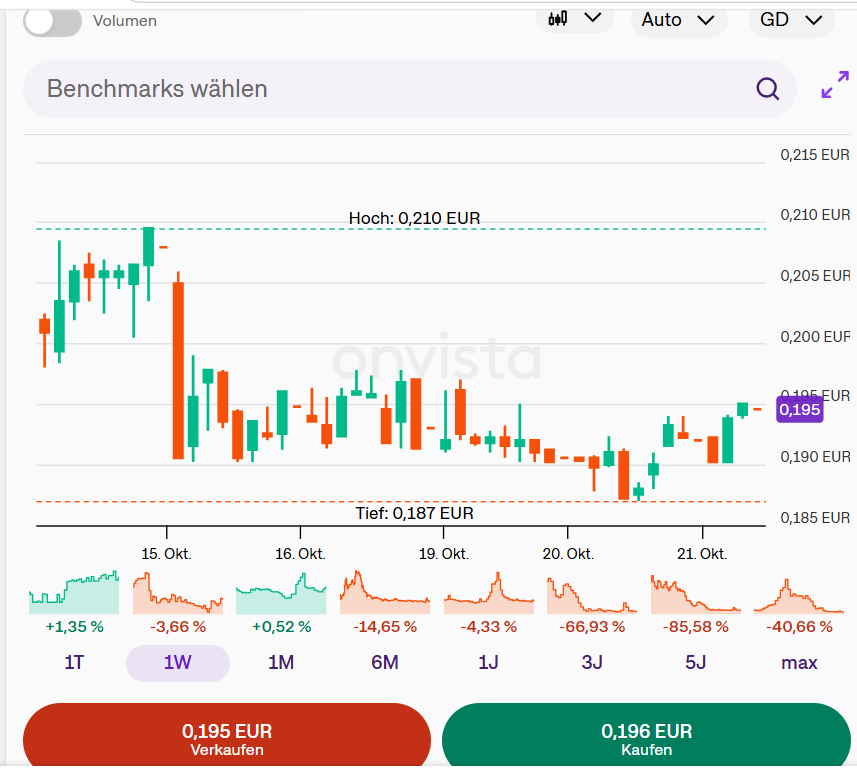Screen dimensions: 857x771
Task: Select the 1W time range
Action: click(x=178, y=663)
